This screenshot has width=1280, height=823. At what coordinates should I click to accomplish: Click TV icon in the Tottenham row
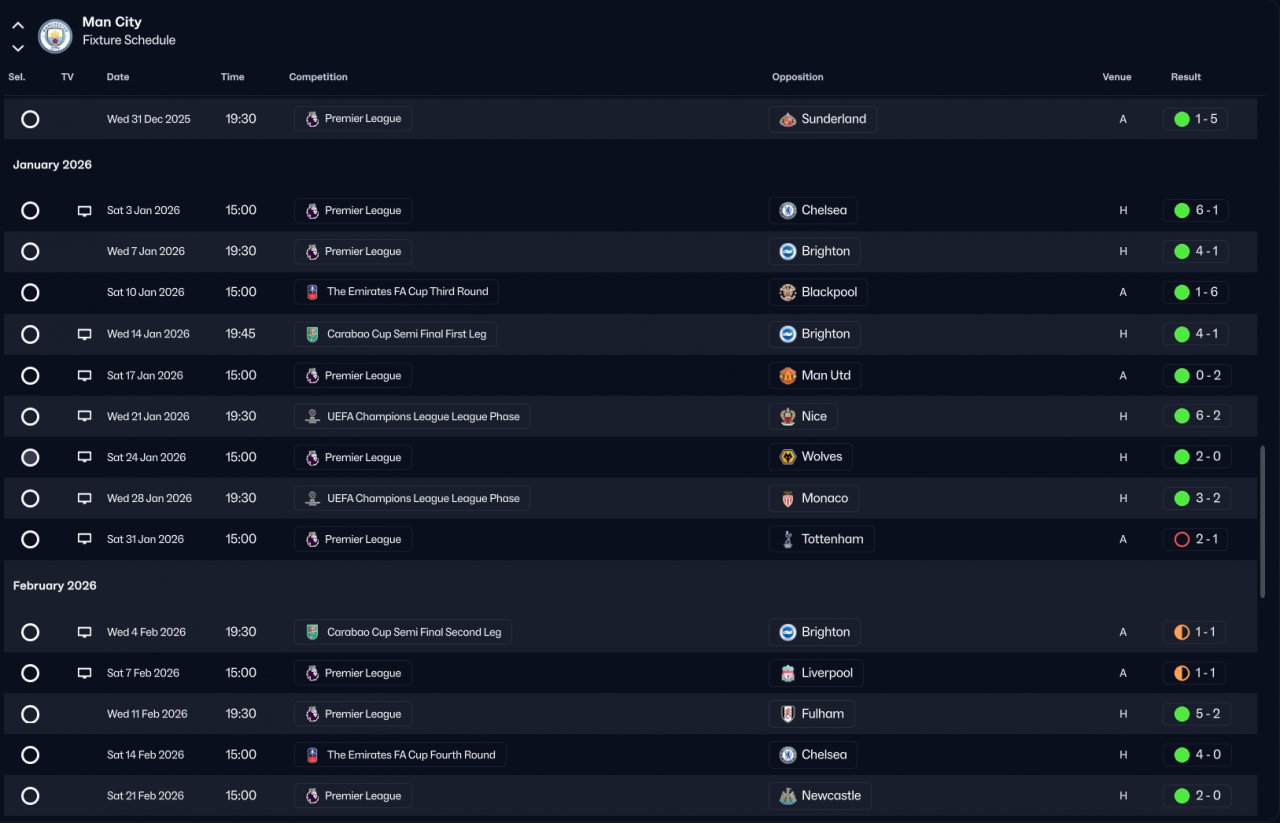click(x=85, y=540)
